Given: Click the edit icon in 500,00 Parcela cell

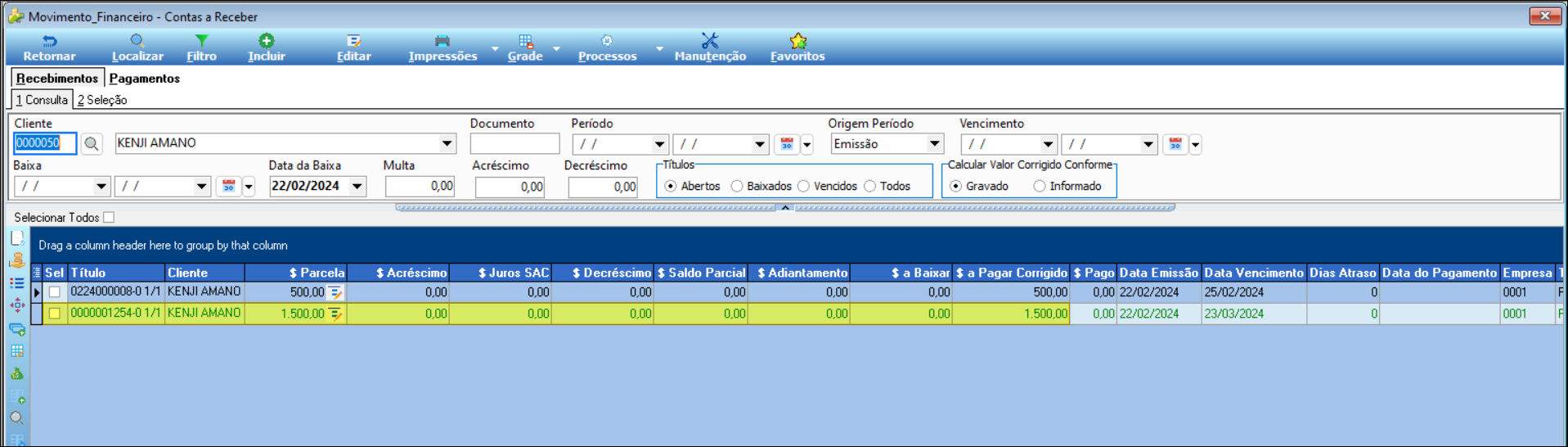Looking at the screenshot, I should (335, 292).
